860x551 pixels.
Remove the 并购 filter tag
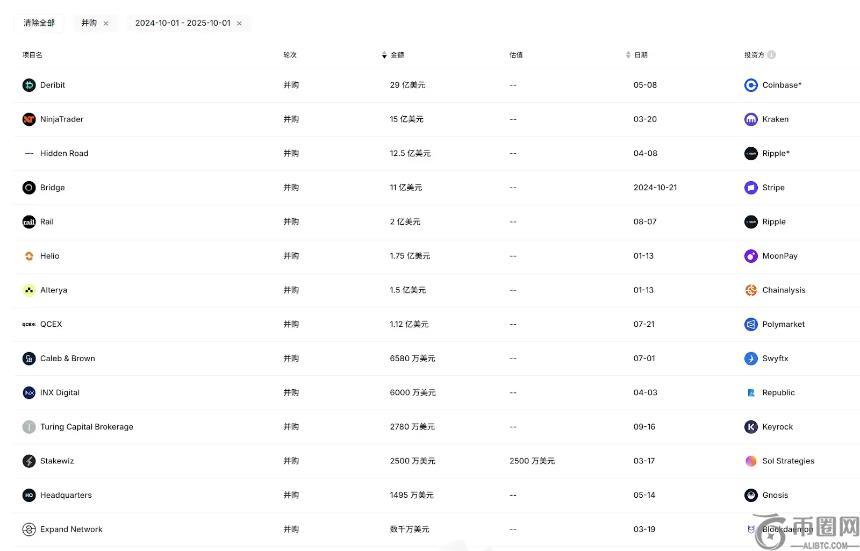tap(106, 23)
